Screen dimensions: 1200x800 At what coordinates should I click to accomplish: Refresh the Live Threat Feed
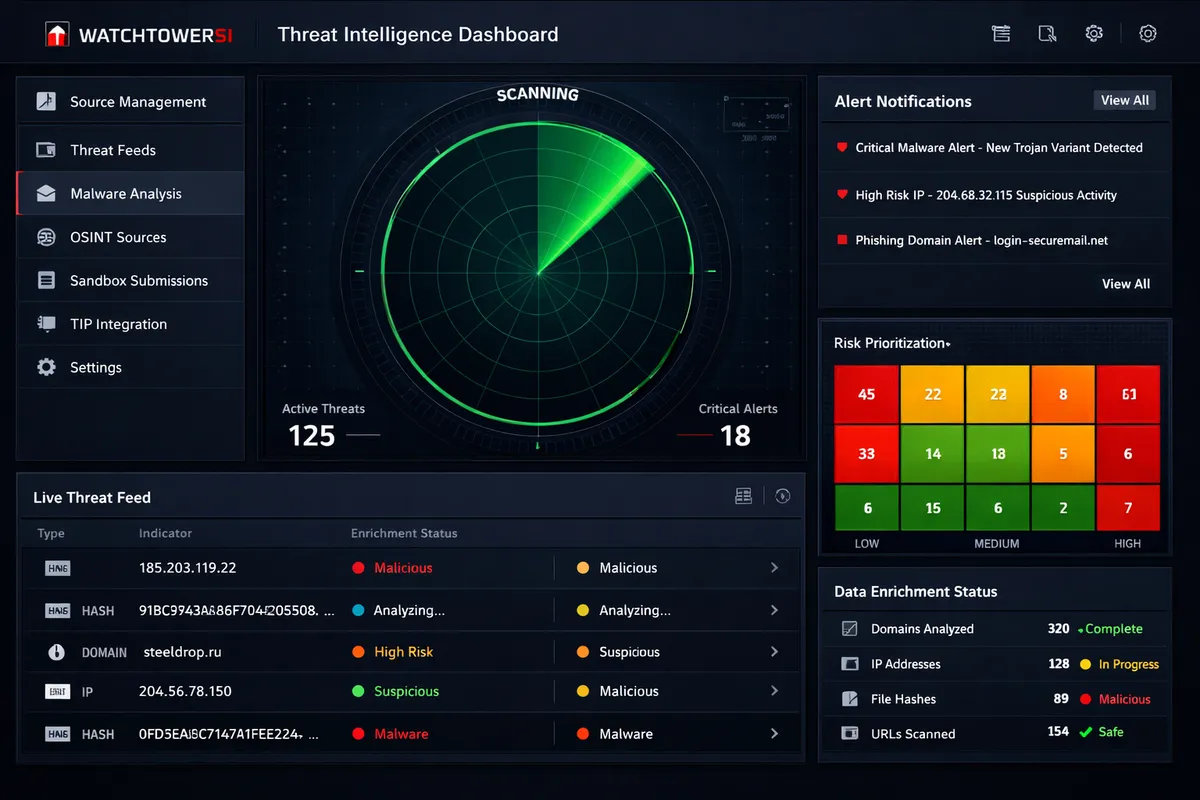pos(782,495)
